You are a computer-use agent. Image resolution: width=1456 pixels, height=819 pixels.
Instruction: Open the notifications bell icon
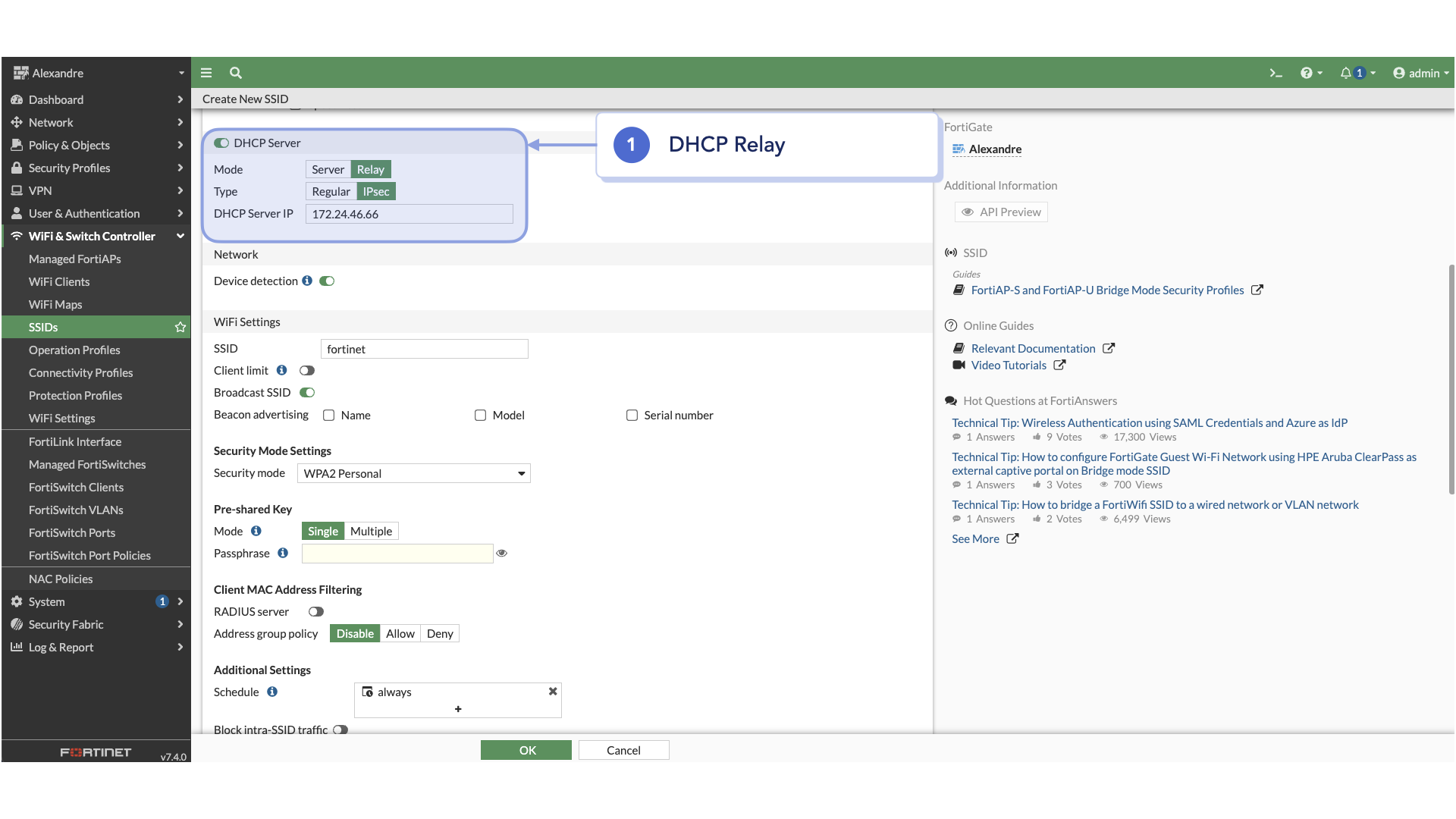[x=1346, y=73]
